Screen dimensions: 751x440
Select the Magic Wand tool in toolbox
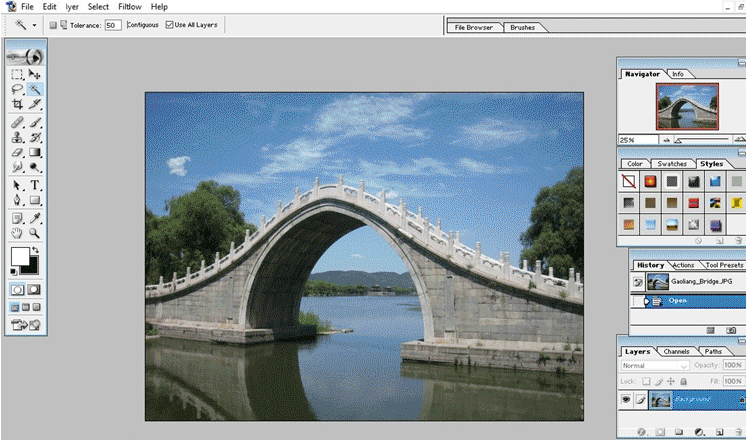(34, 89)
